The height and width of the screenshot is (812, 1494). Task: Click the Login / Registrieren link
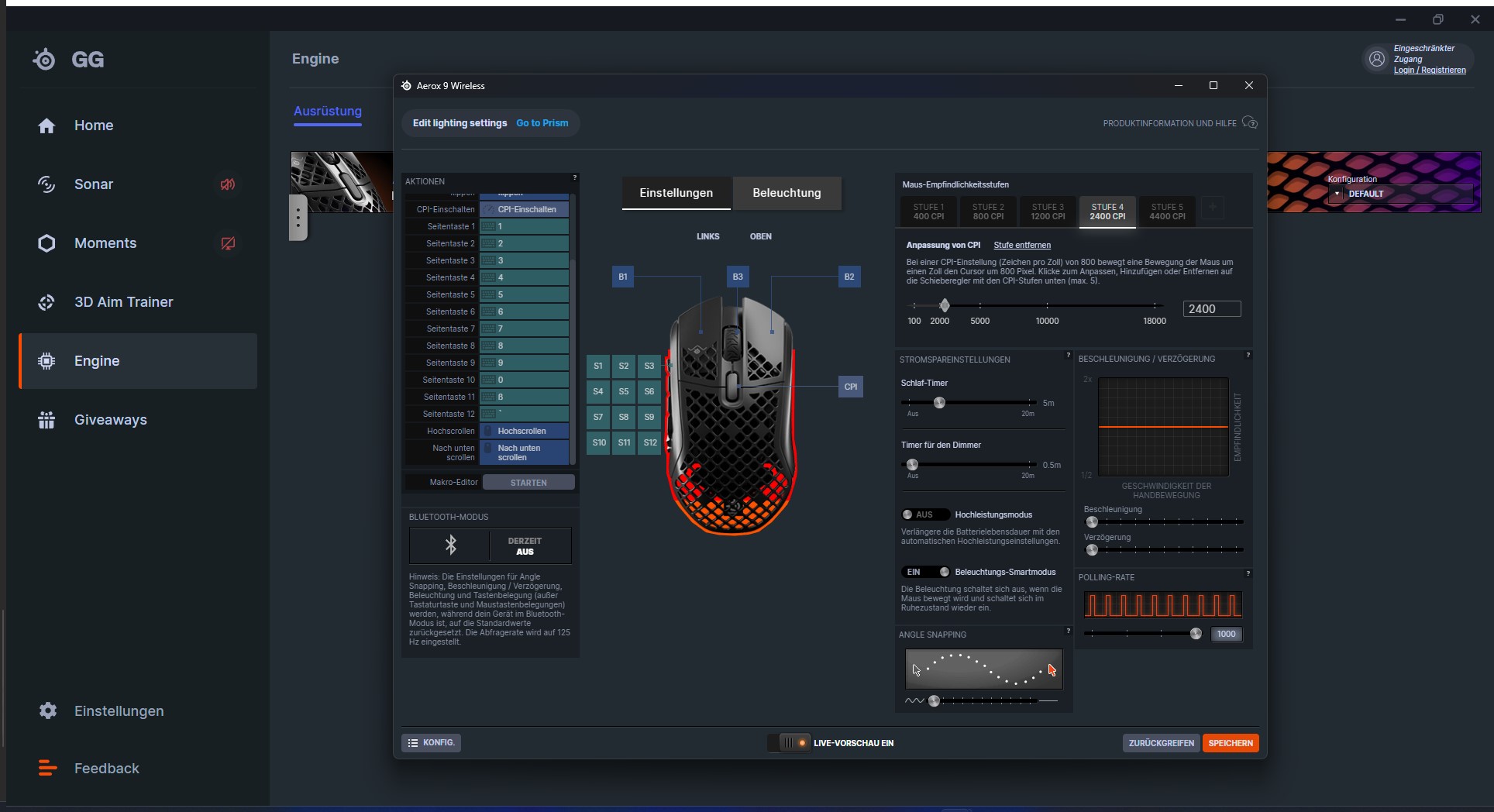(1430, 70)
